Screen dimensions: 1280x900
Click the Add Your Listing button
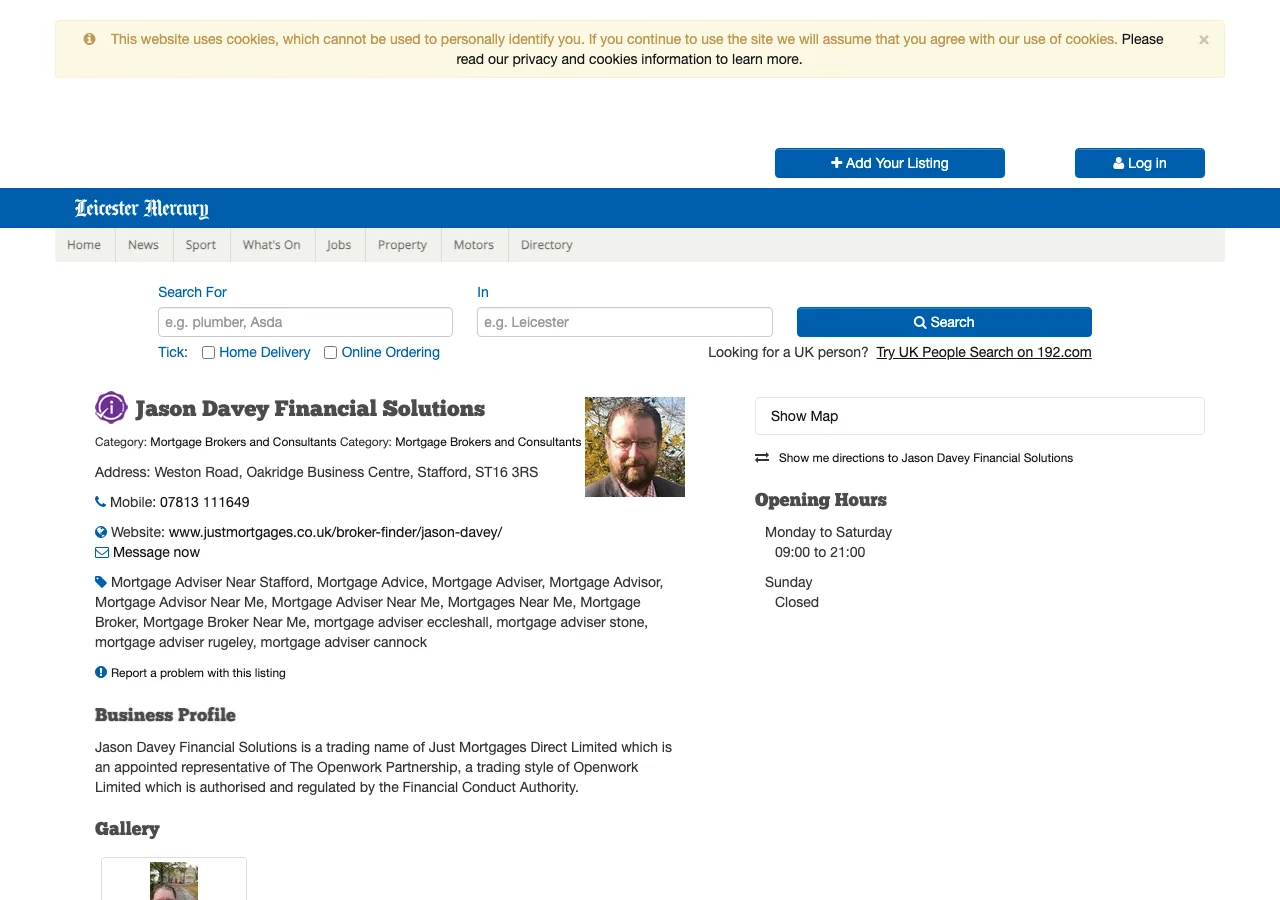(889, 162)
